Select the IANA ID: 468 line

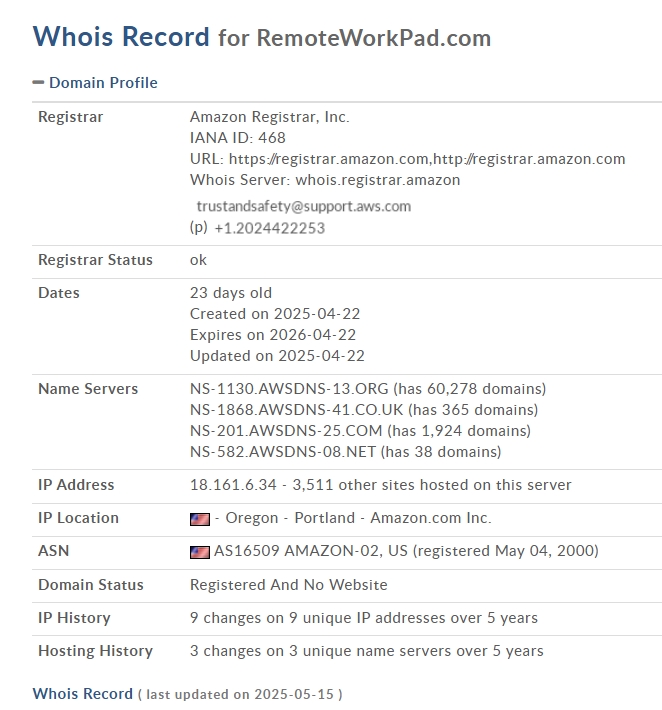click(238, 138)
